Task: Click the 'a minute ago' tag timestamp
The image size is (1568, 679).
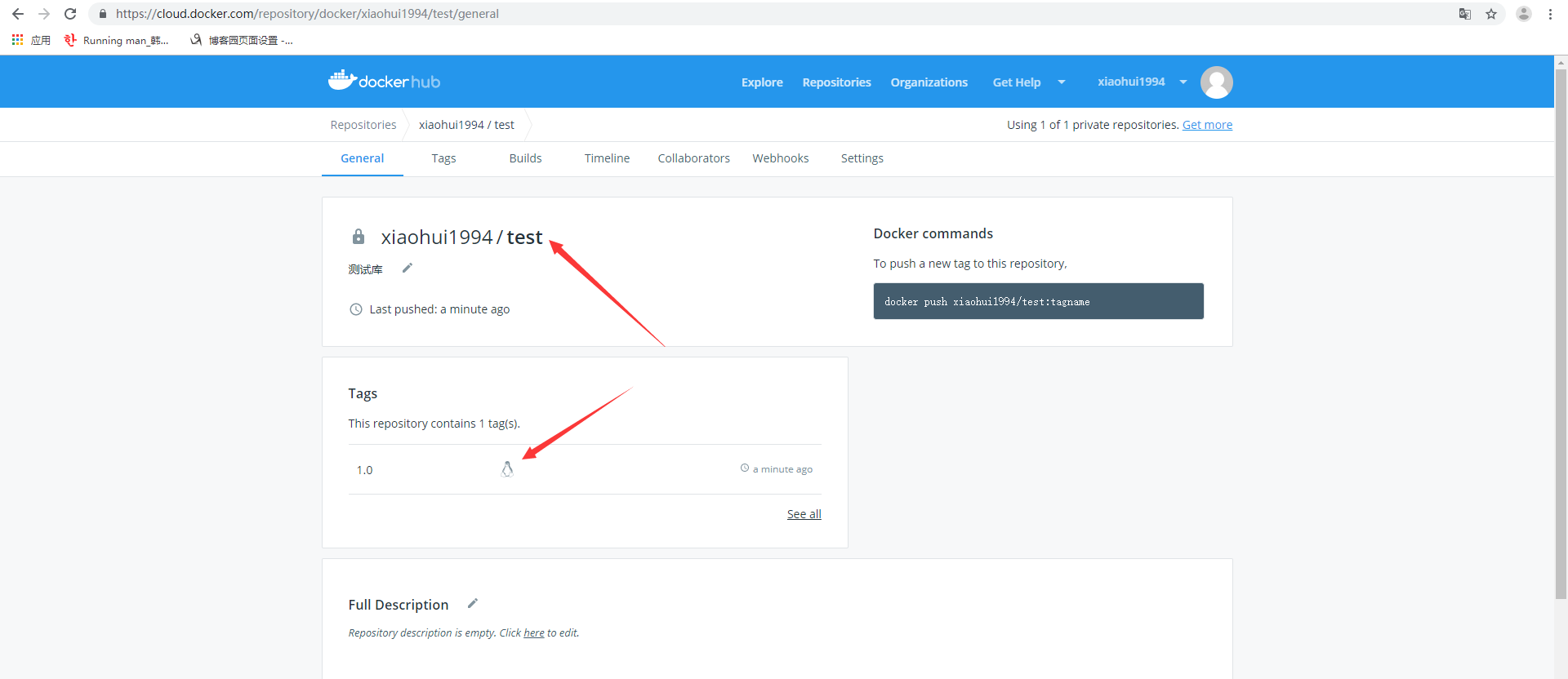Action: [782, 469]
